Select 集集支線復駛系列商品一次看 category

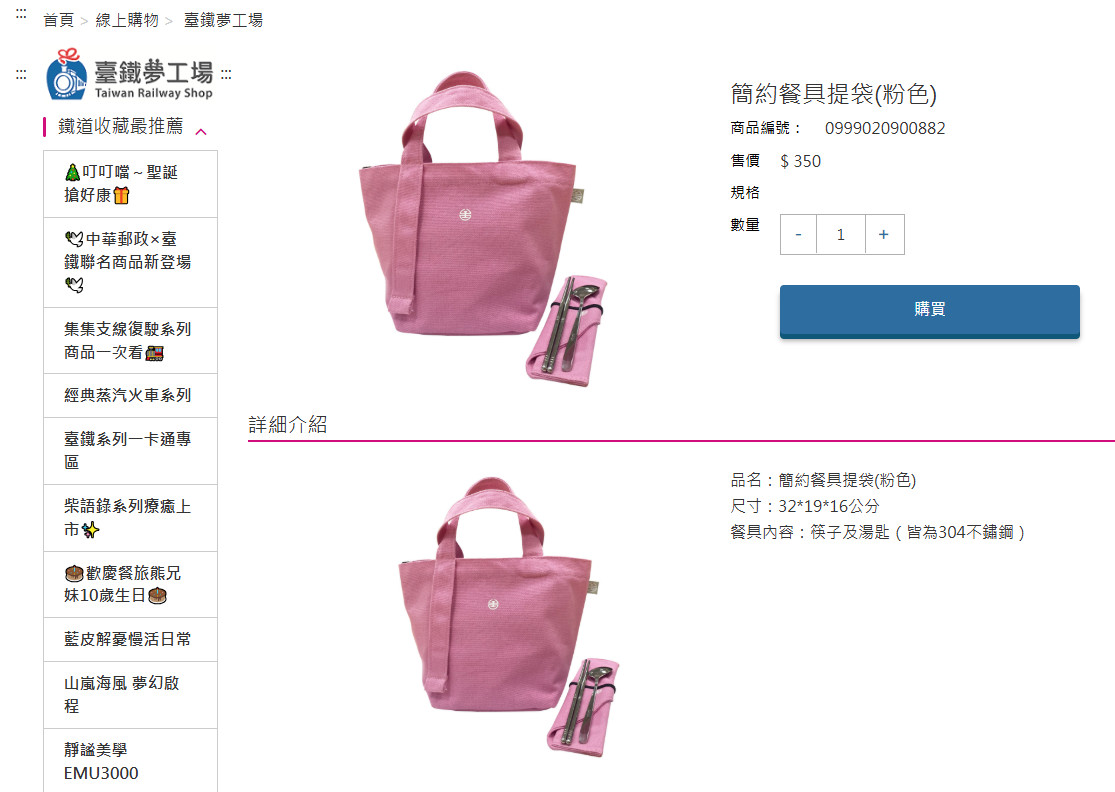(130, 341)
